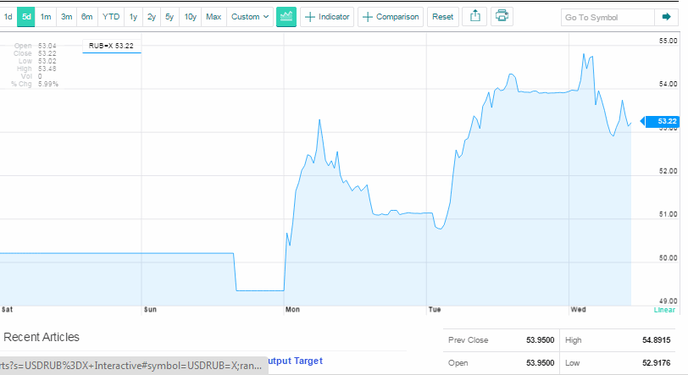Viewport: 688px width, 375px height.
Task: Select the 1d time range
Action: click(8, 17)
